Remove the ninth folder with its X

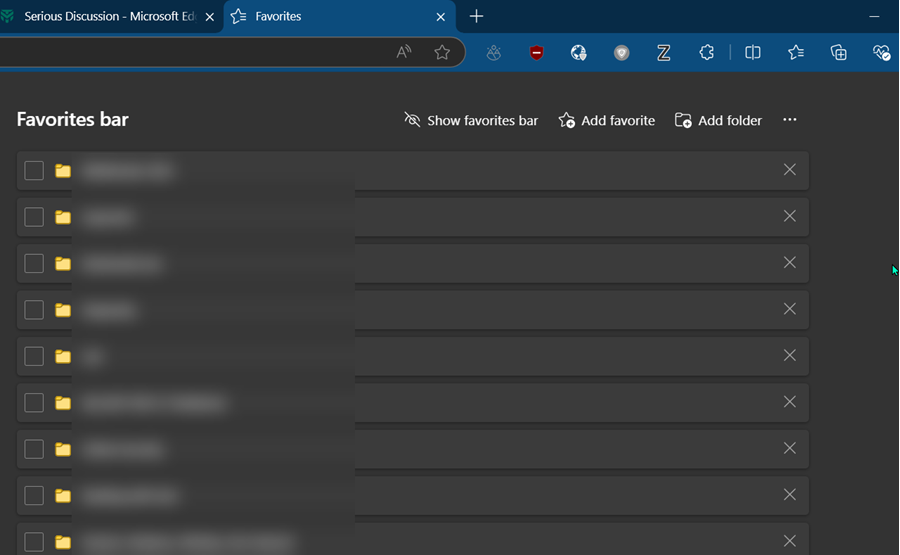click(790, 541)
